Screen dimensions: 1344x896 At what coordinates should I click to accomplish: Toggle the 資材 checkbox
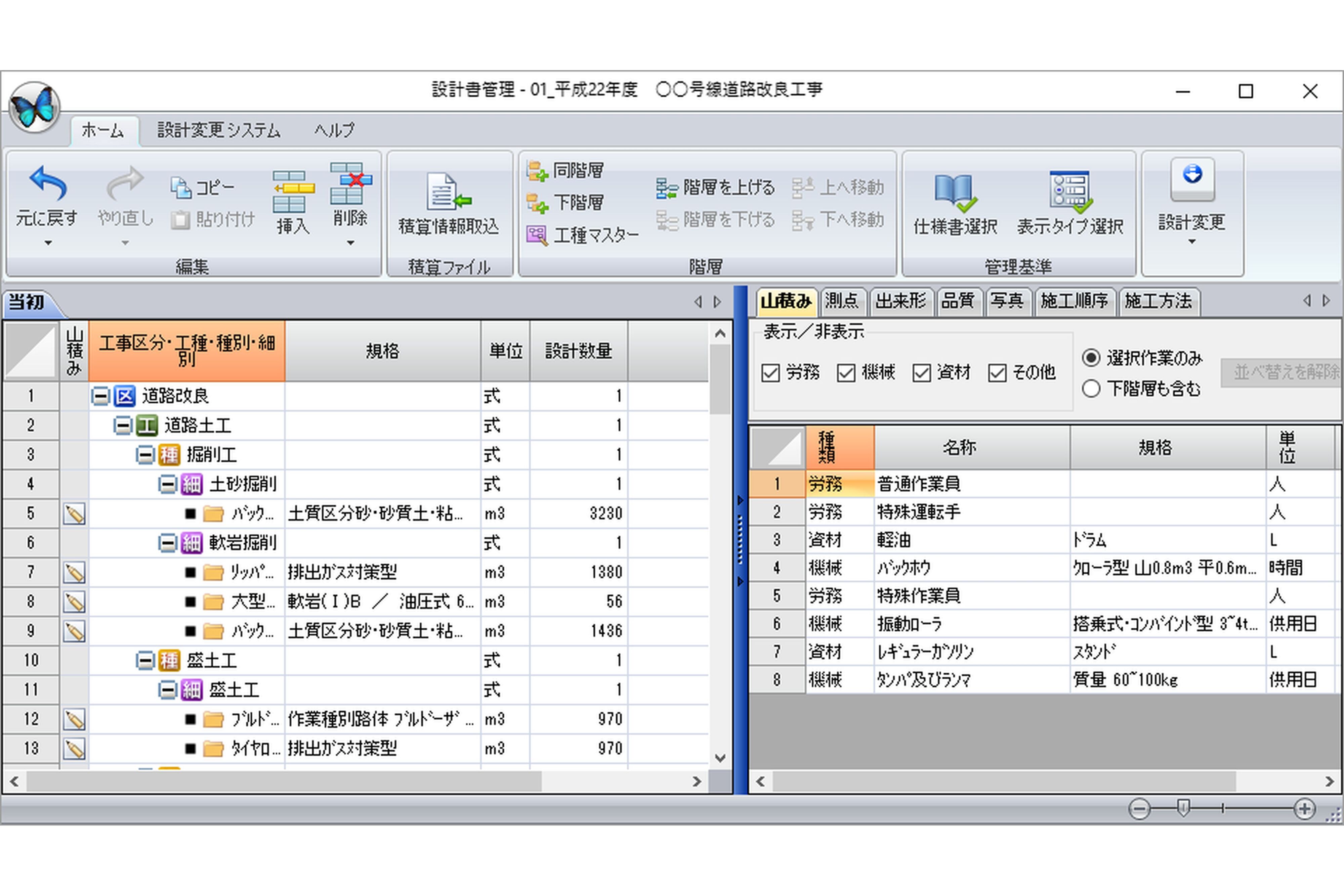pyautogui.click(x=922, y=373)
